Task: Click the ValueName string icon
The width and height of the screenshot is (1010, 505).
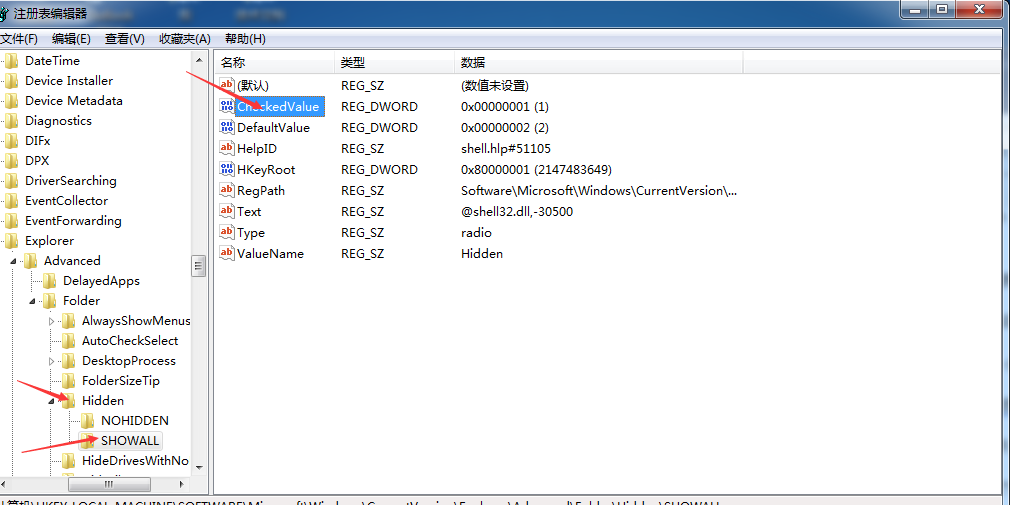Action: coord(227,254)
